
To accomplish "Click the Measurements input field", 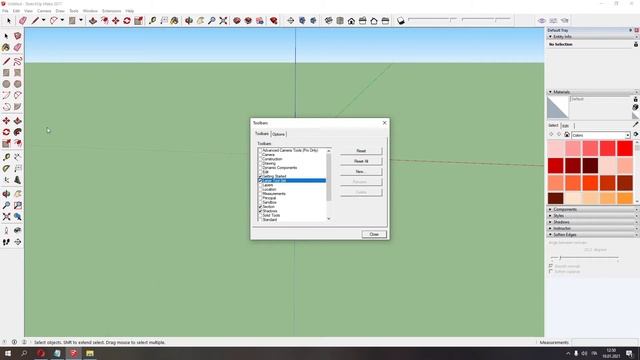I will [604, 342].
